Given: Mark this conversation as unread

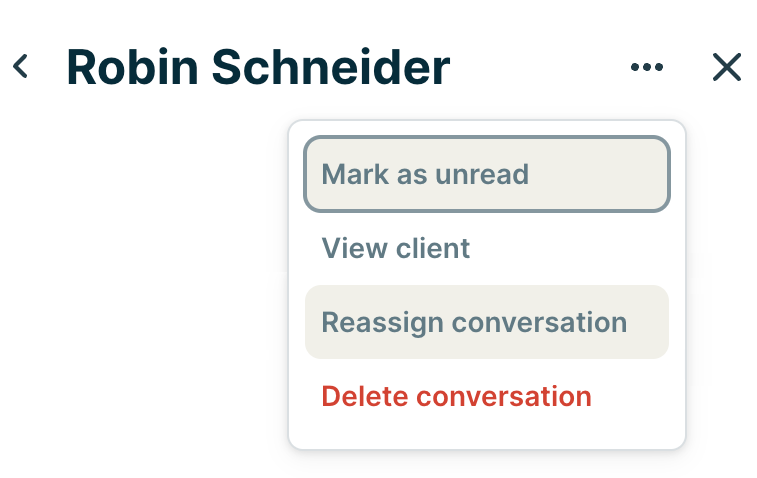Looking at the screenshot, I should pos(486,175).
